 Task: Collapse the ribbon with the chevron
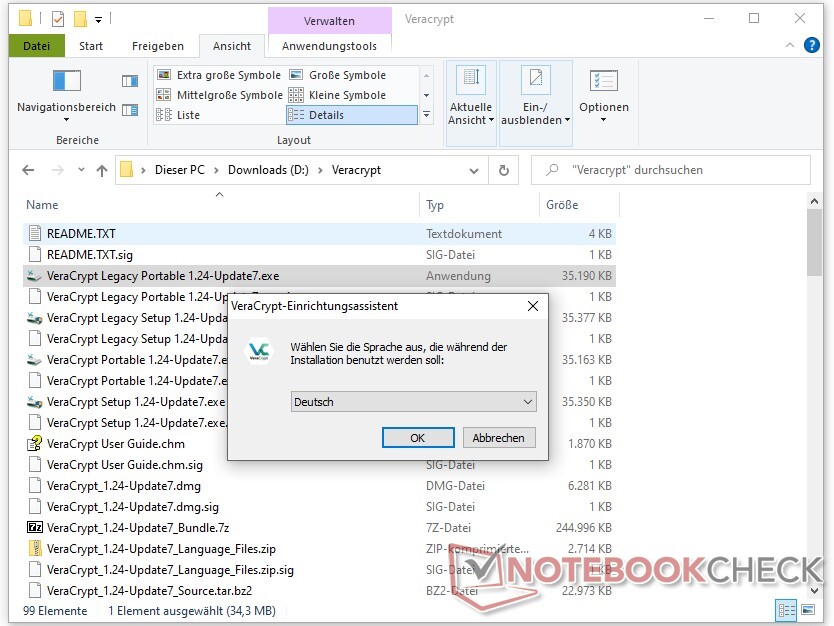click(x=790, y=46)
